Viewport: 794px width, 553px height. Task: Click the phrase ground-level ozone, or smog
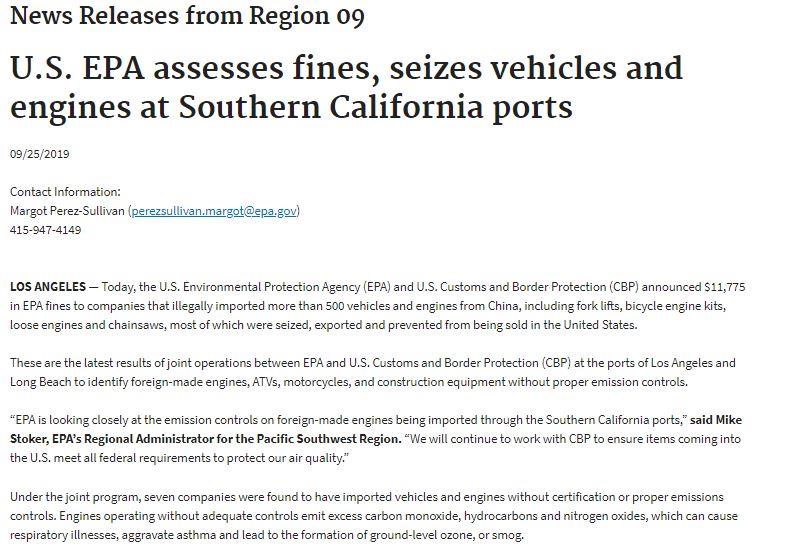pyautogui.click(x=447, y=535)
